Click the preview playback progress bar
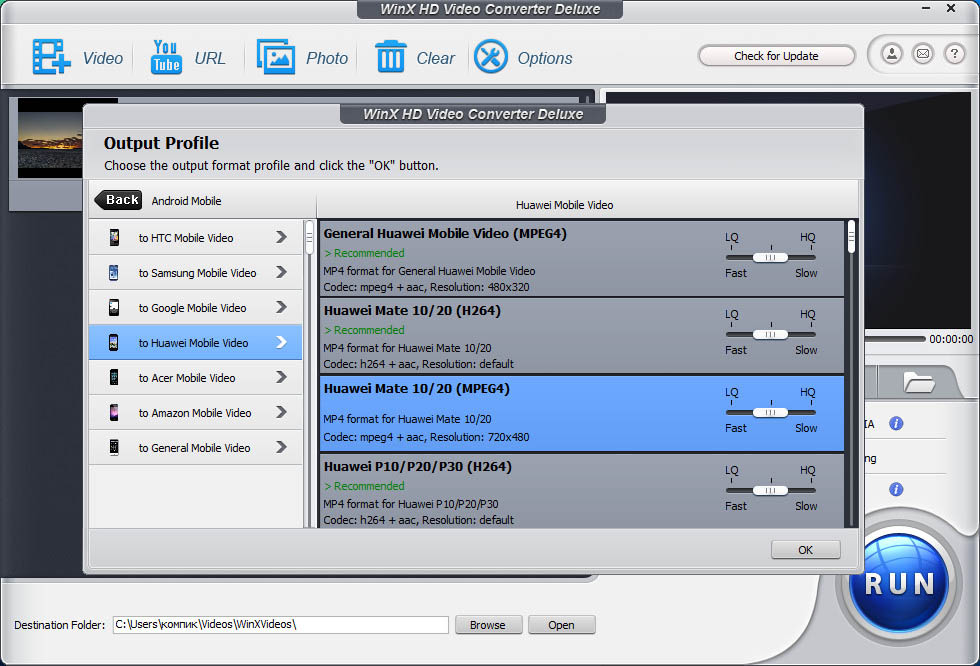This screenshot has height=666, width=980. point(894,339)
